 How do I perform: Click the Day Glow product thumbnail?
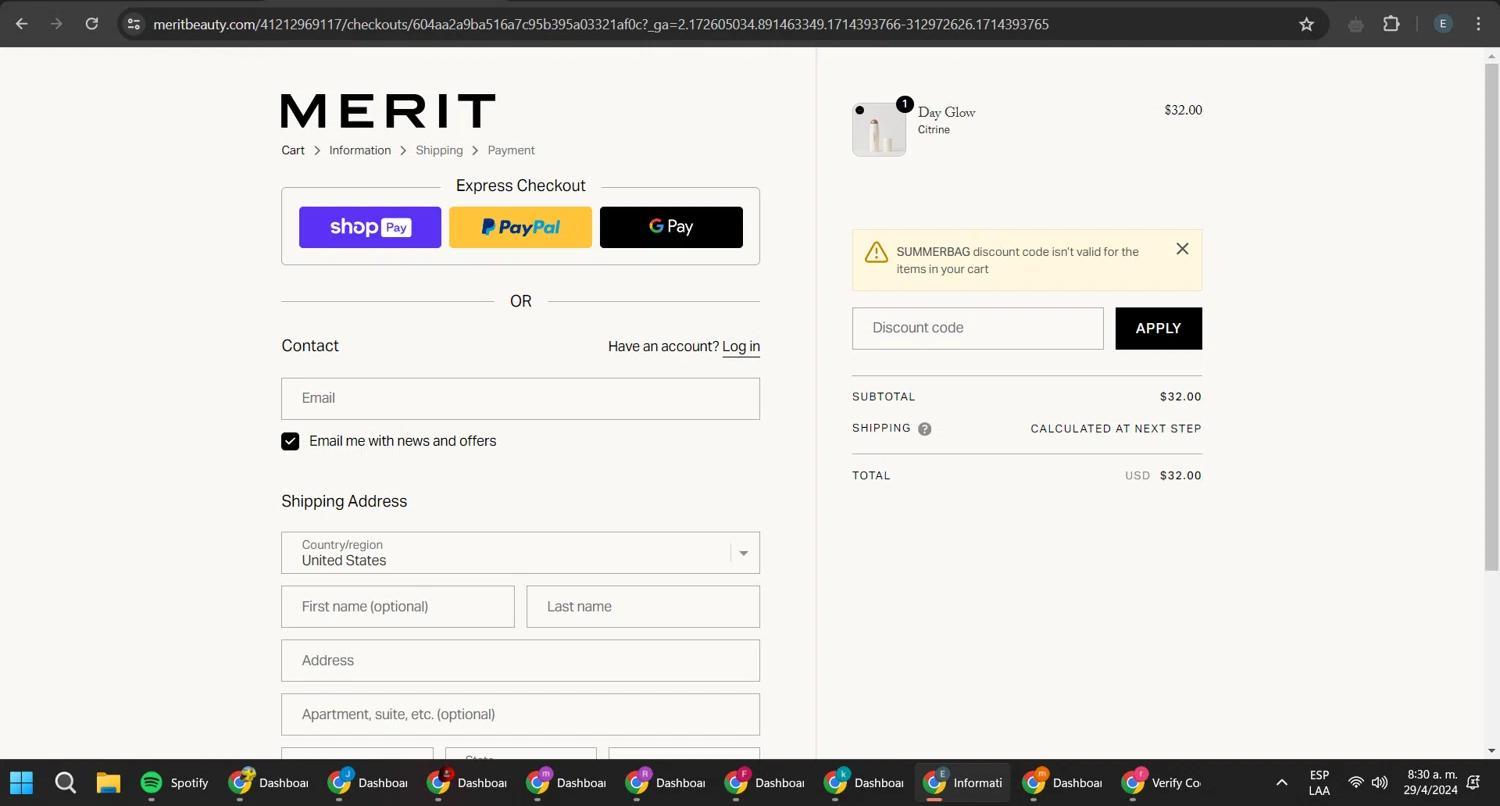tap(879, 129)
